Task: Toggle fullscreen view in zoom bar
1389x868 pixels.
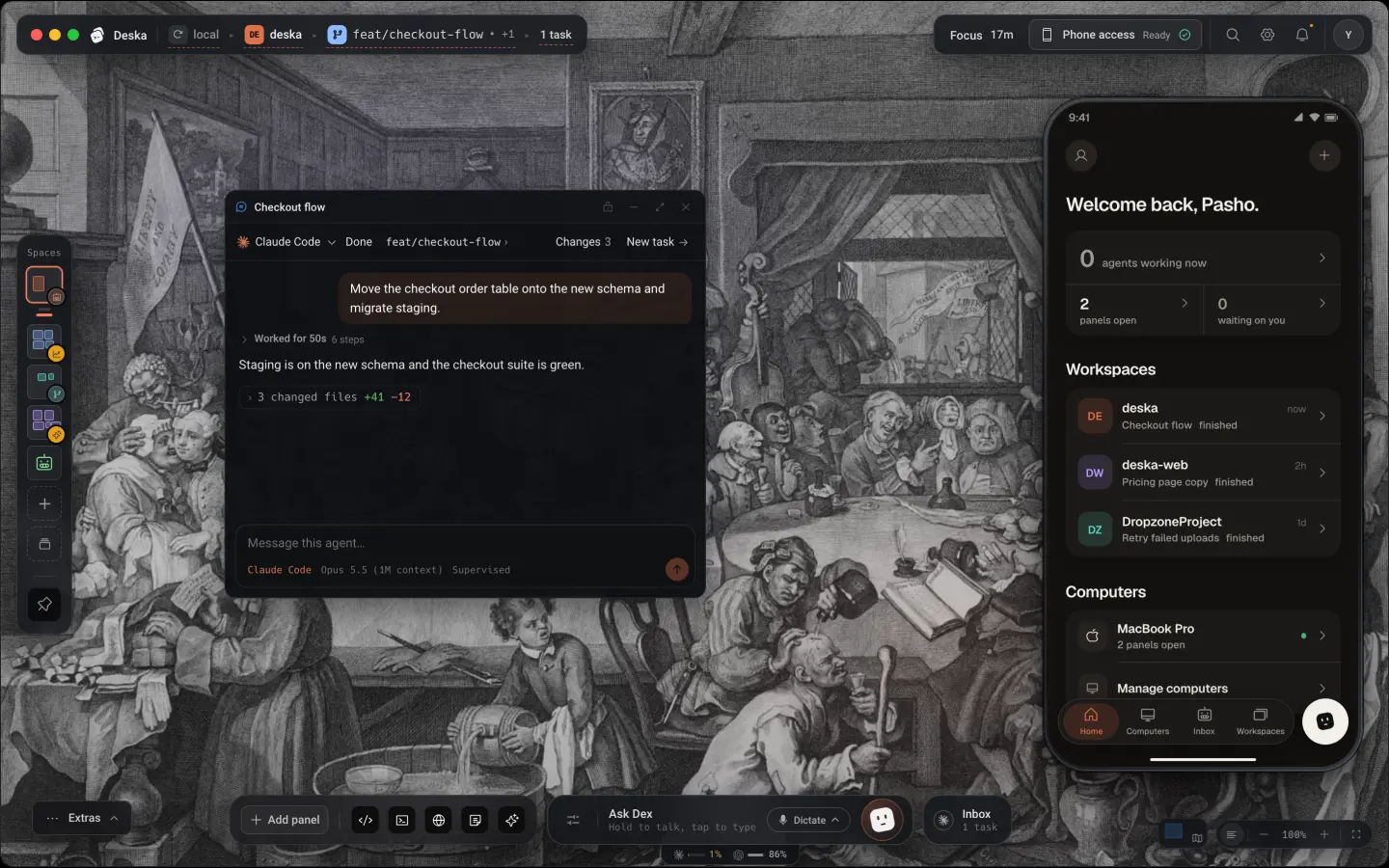Action: pos(1356,834)
